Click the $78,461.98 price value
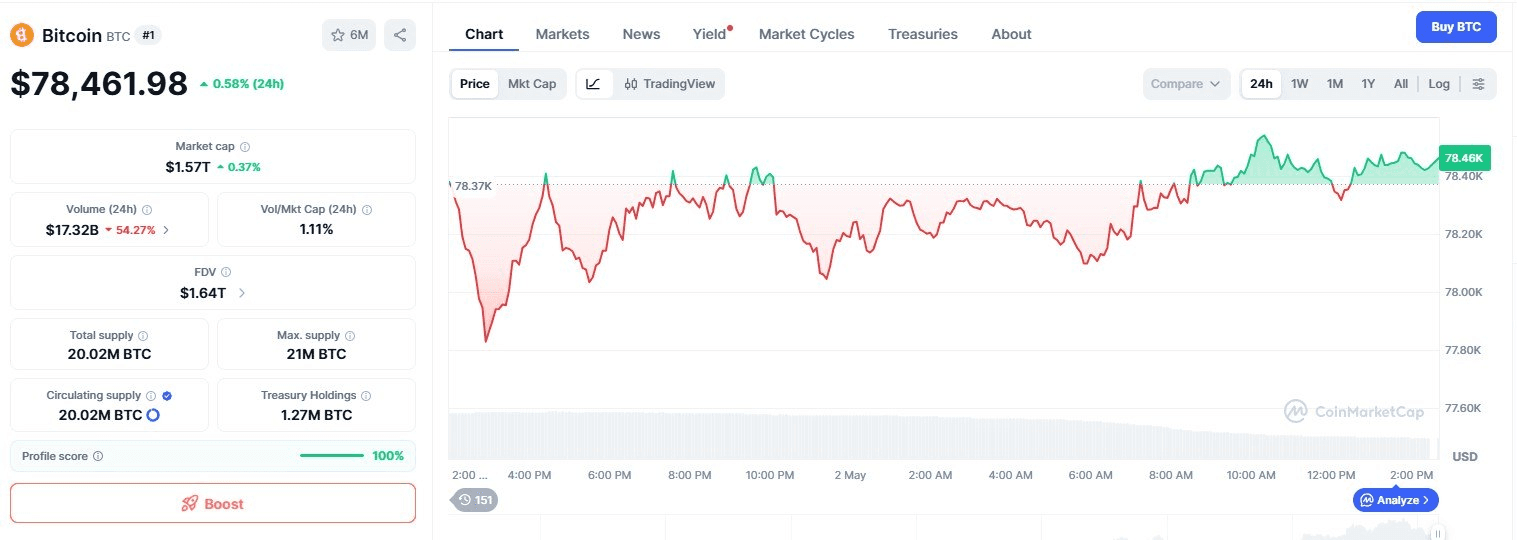 (99, 84)
